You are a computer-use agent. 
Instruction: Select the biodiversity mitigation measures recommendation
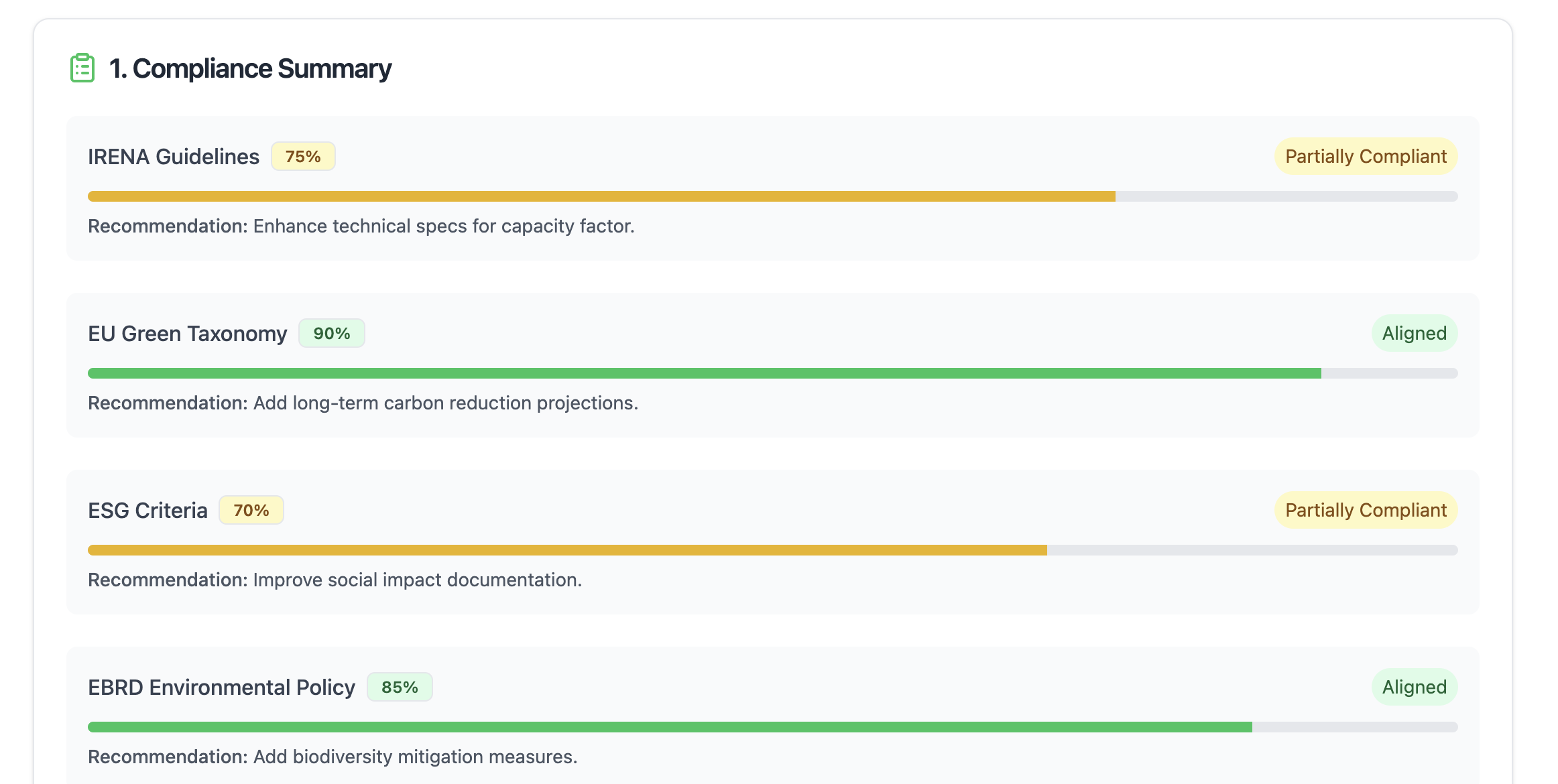click(x=333, y=757)
